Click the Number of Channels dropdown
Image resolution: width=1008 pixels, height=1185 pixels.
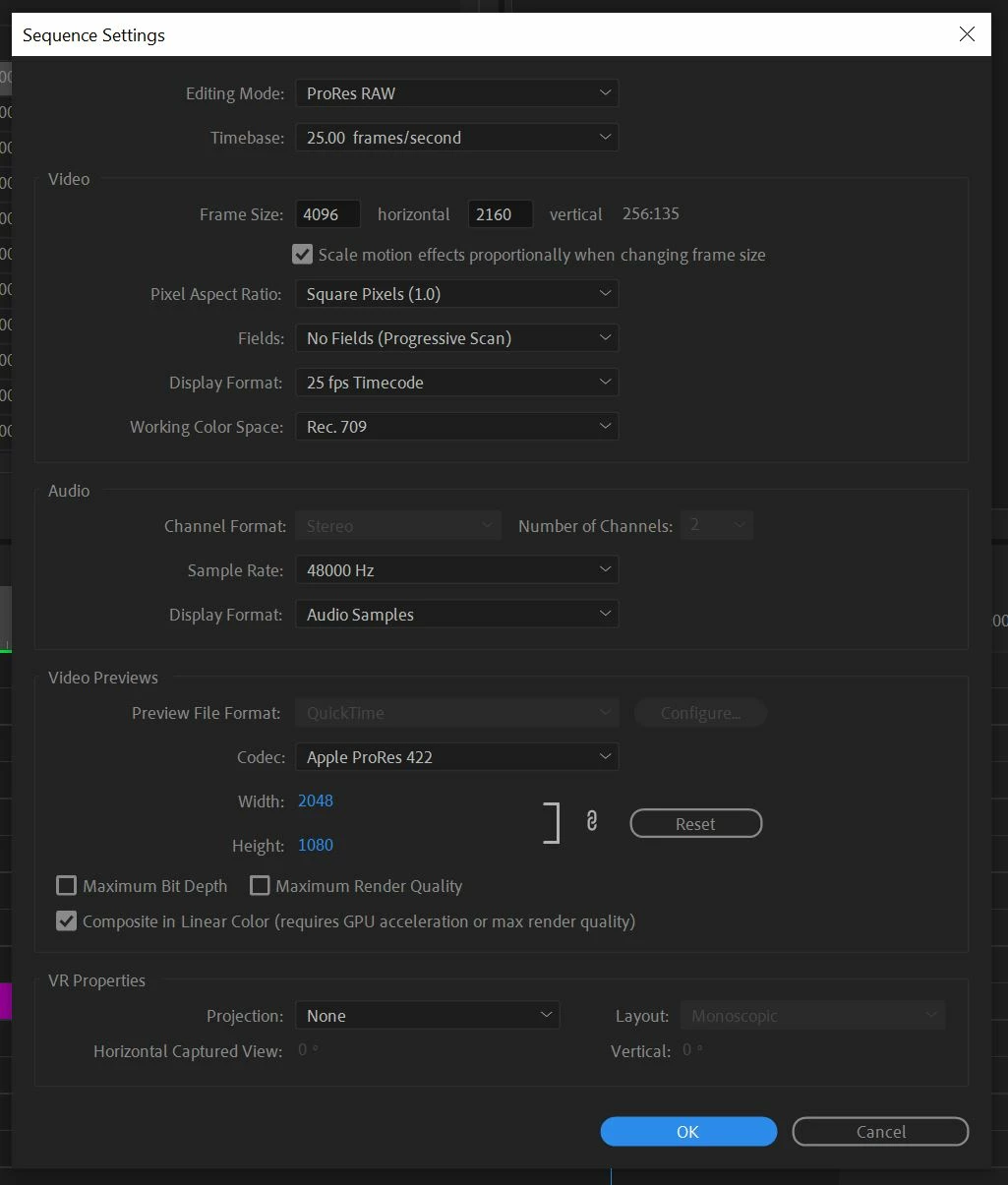coord(717,525)
